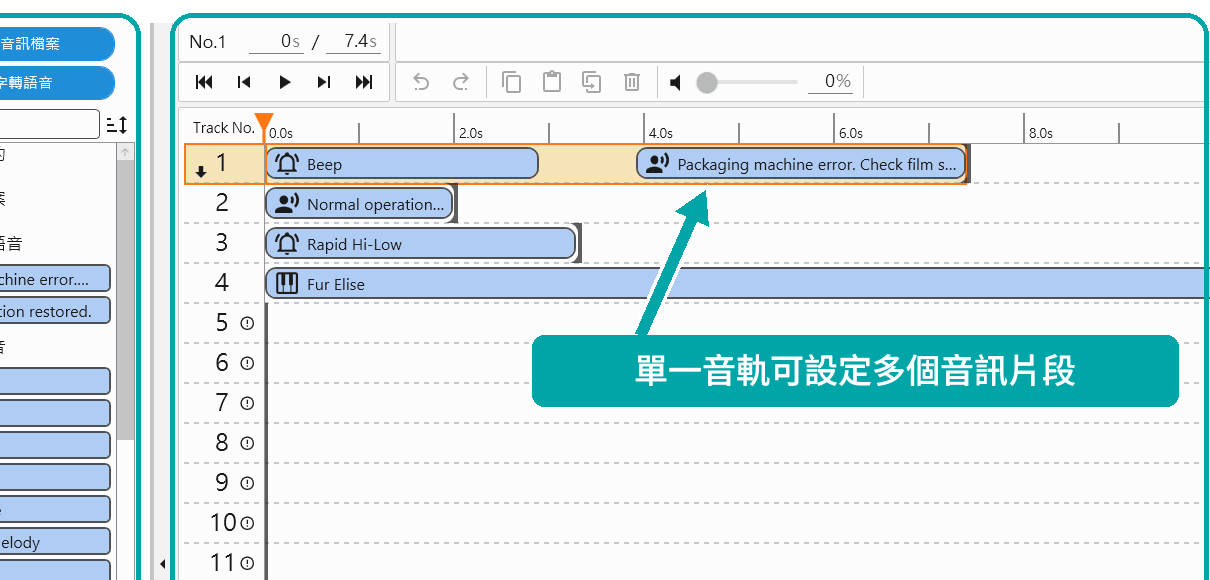This screenshot has height=580, width=1210.
Task: Click the 6.0s ruler label
Action: click(x=850, y=133)
